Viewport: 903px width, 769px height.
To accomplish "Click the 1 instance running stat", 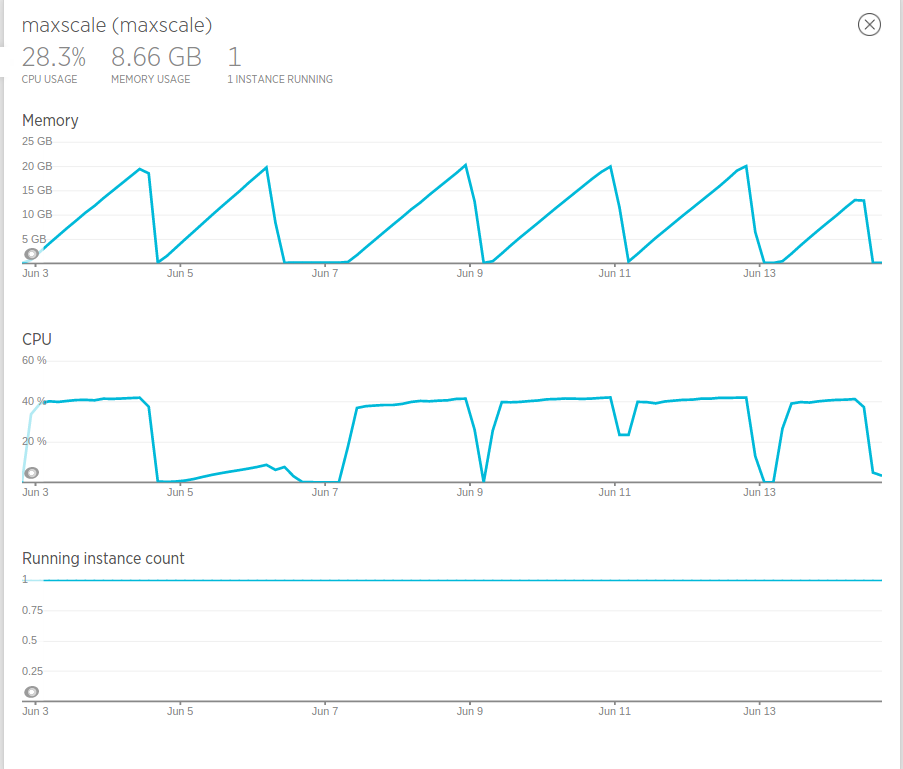I will [234, 57].
